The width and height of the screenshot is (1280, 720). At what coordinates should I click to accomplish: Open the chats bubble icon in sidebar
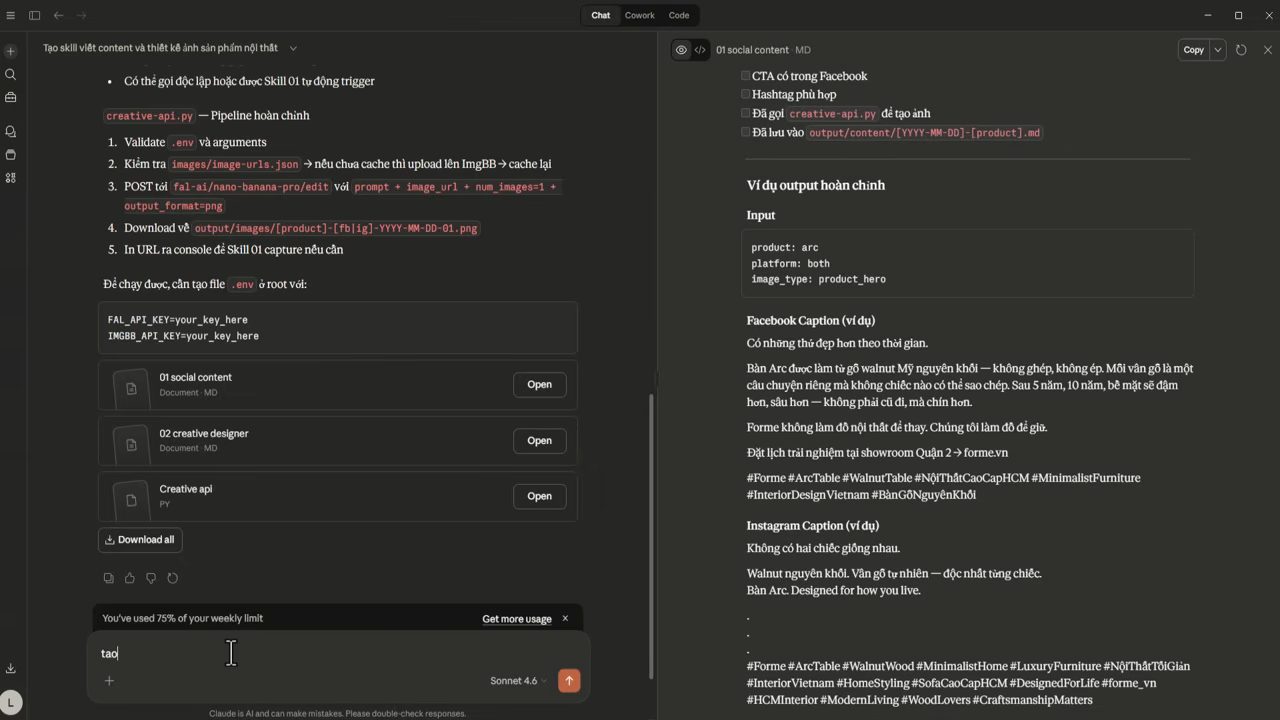click(x=11, y=131)
